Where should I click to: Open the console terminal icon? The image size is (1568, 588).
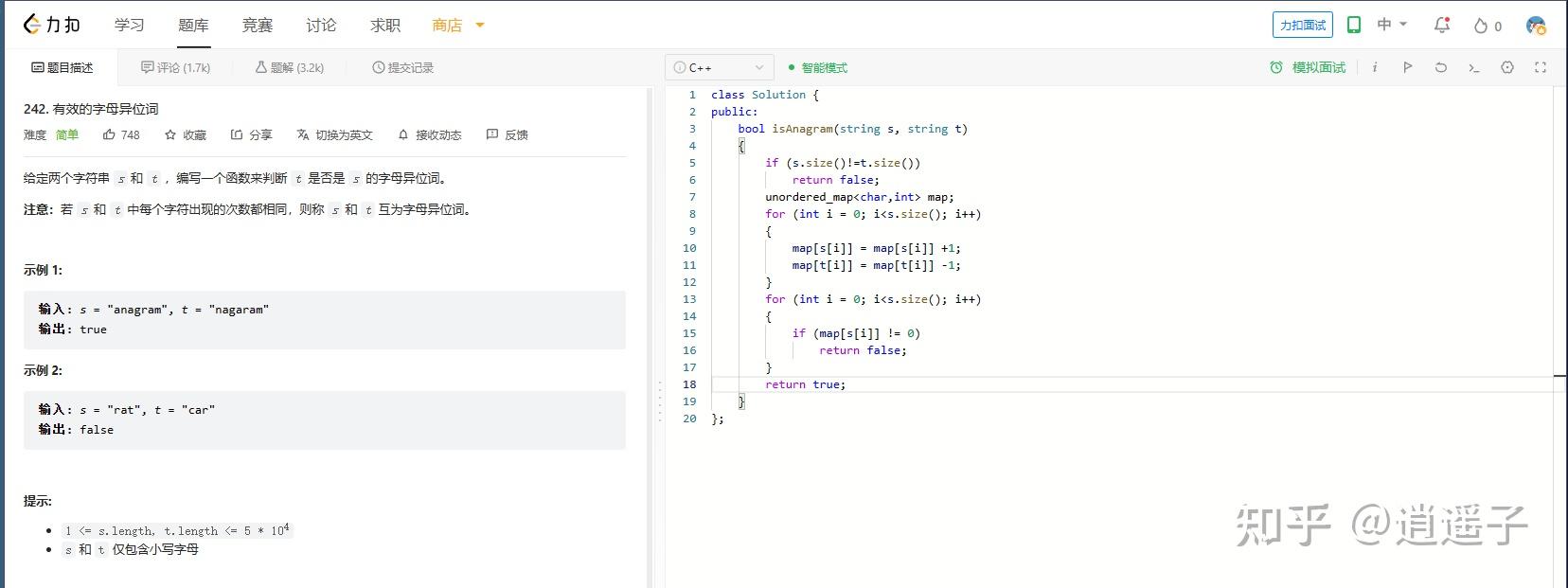tap(1474, 67)
